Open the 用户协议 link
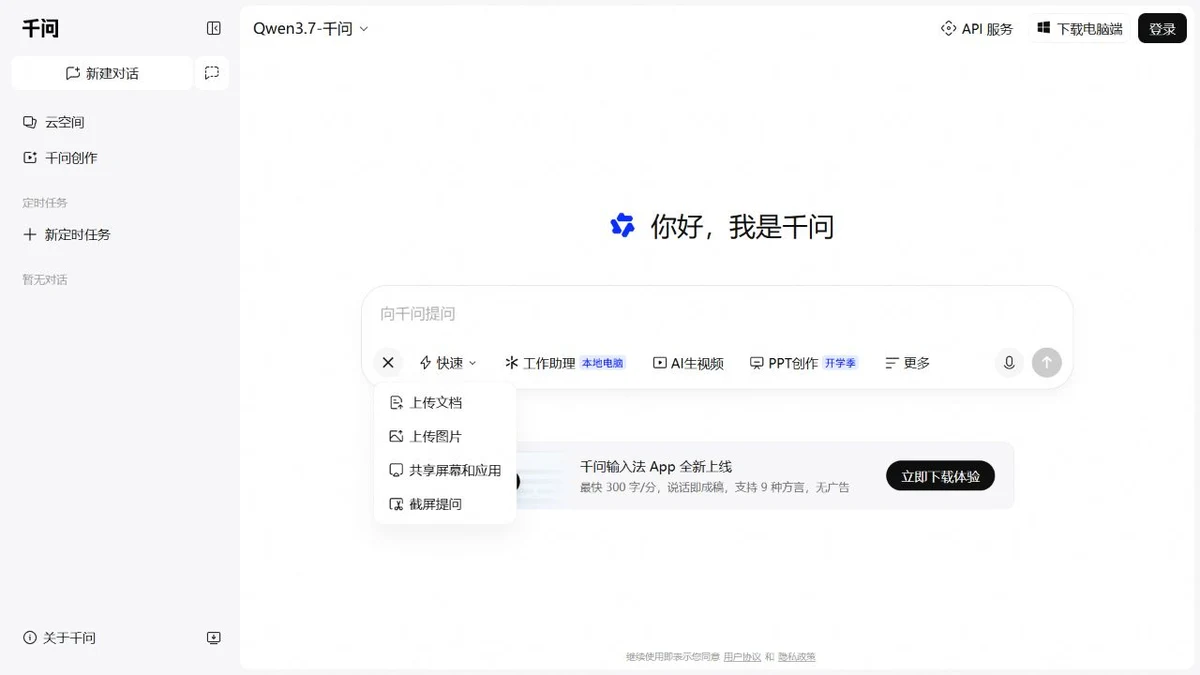 [742, 657]
